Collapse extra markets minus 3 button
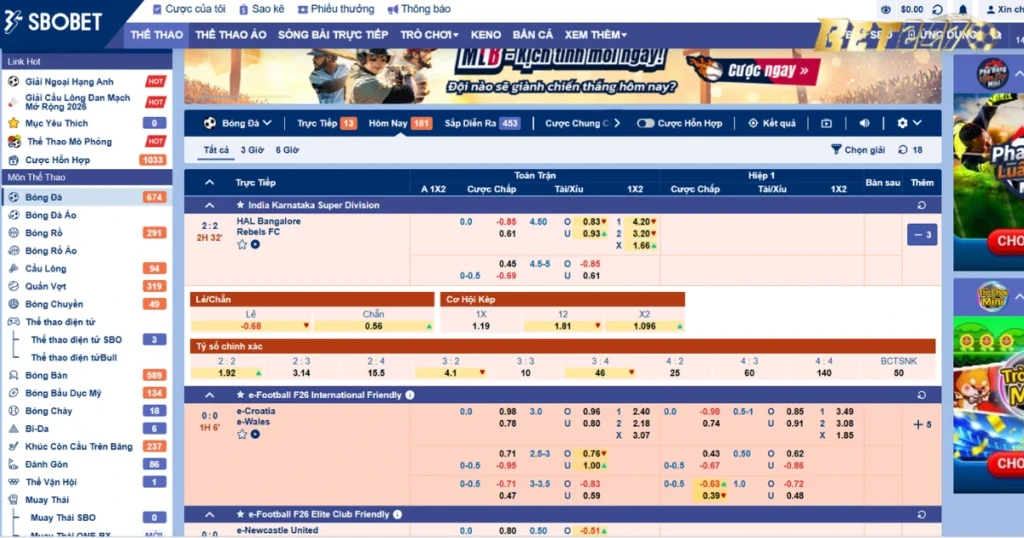The image size is (1024, 538). click(x=922, y=234)
